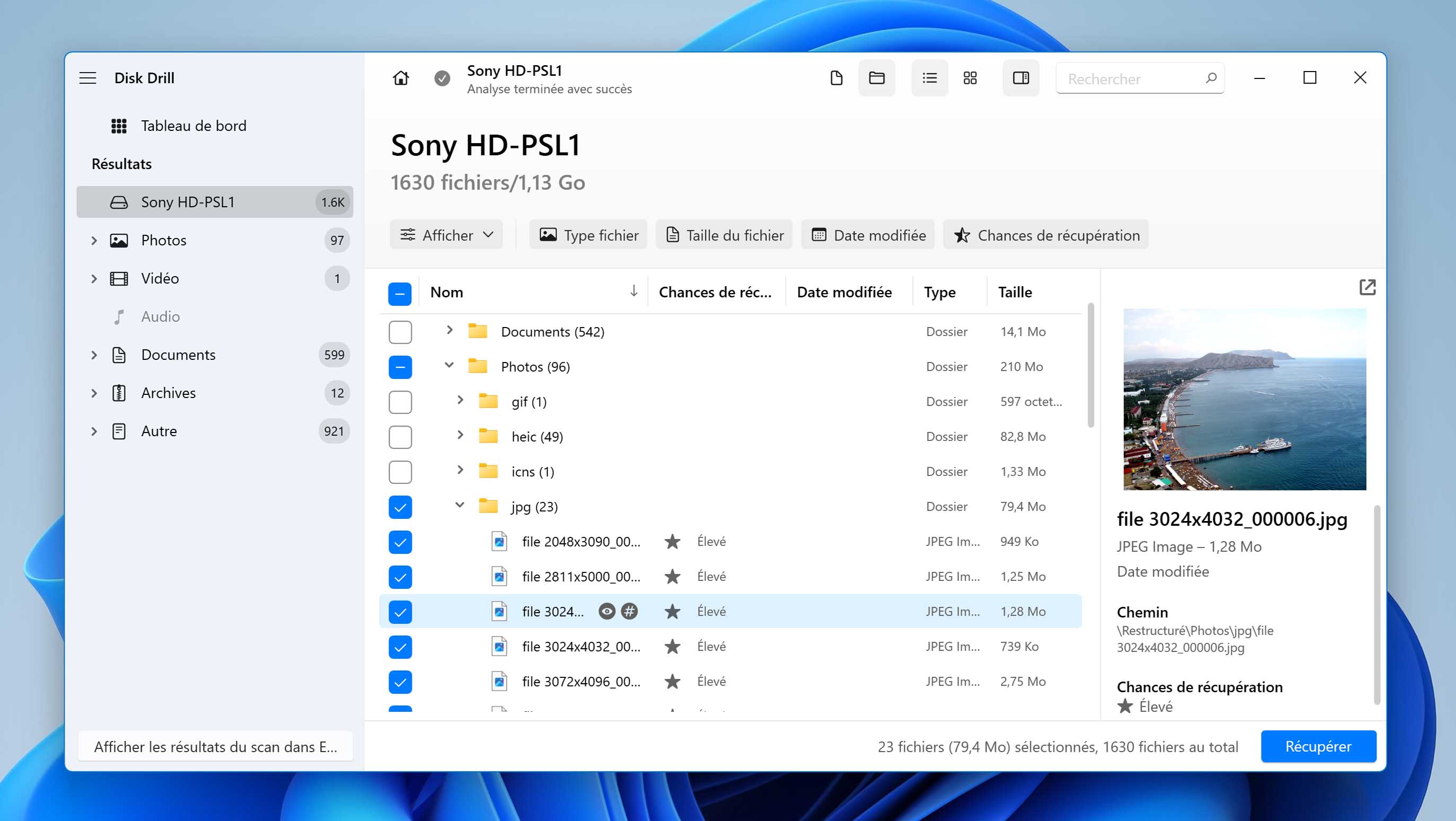The image size is (1456, 821).
Task: Switch to folder view icon
Action: (877, 78)
